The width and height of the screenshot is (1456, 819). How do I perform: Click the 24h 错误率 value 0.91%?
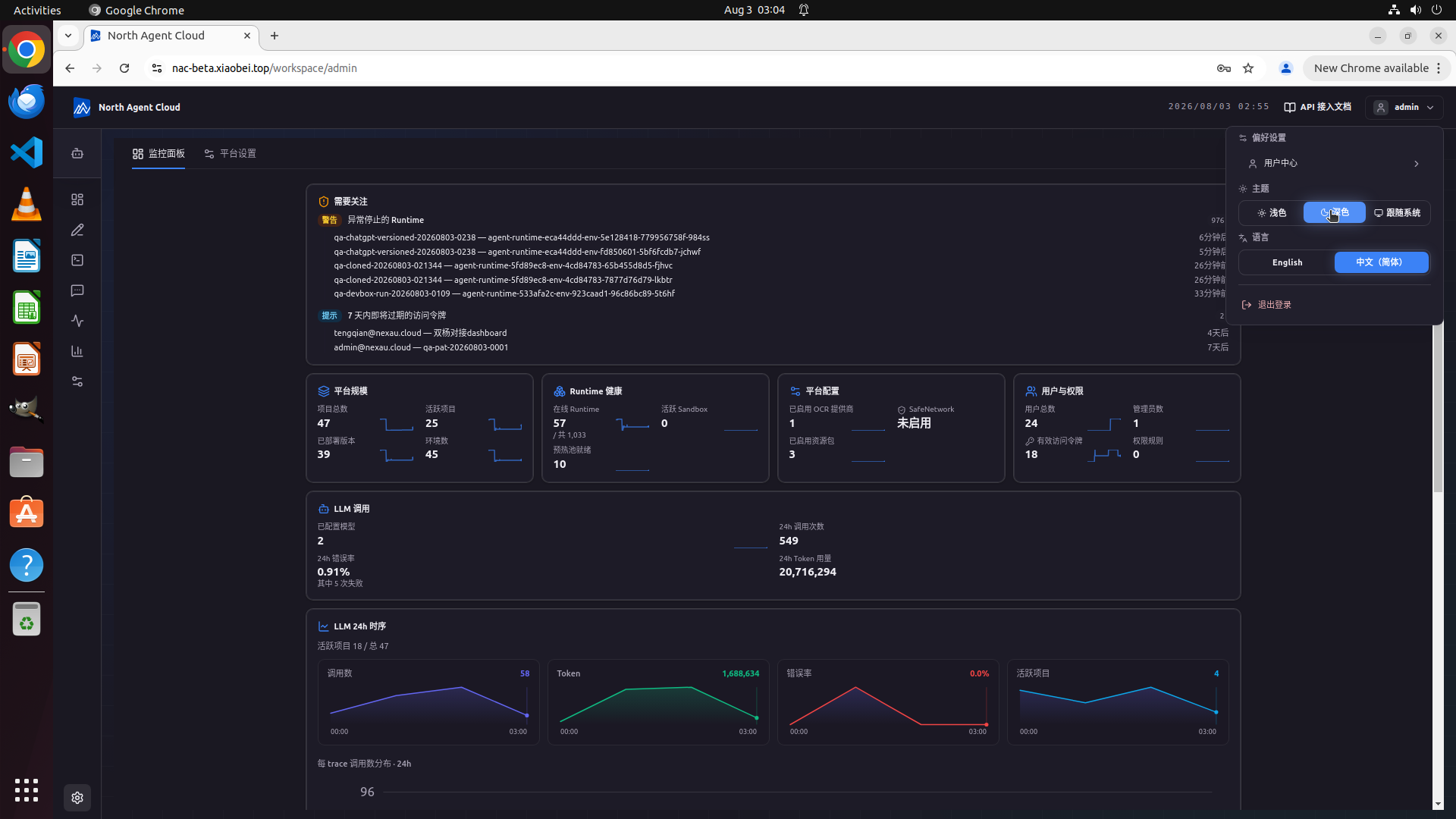click(x=334, y=572)
